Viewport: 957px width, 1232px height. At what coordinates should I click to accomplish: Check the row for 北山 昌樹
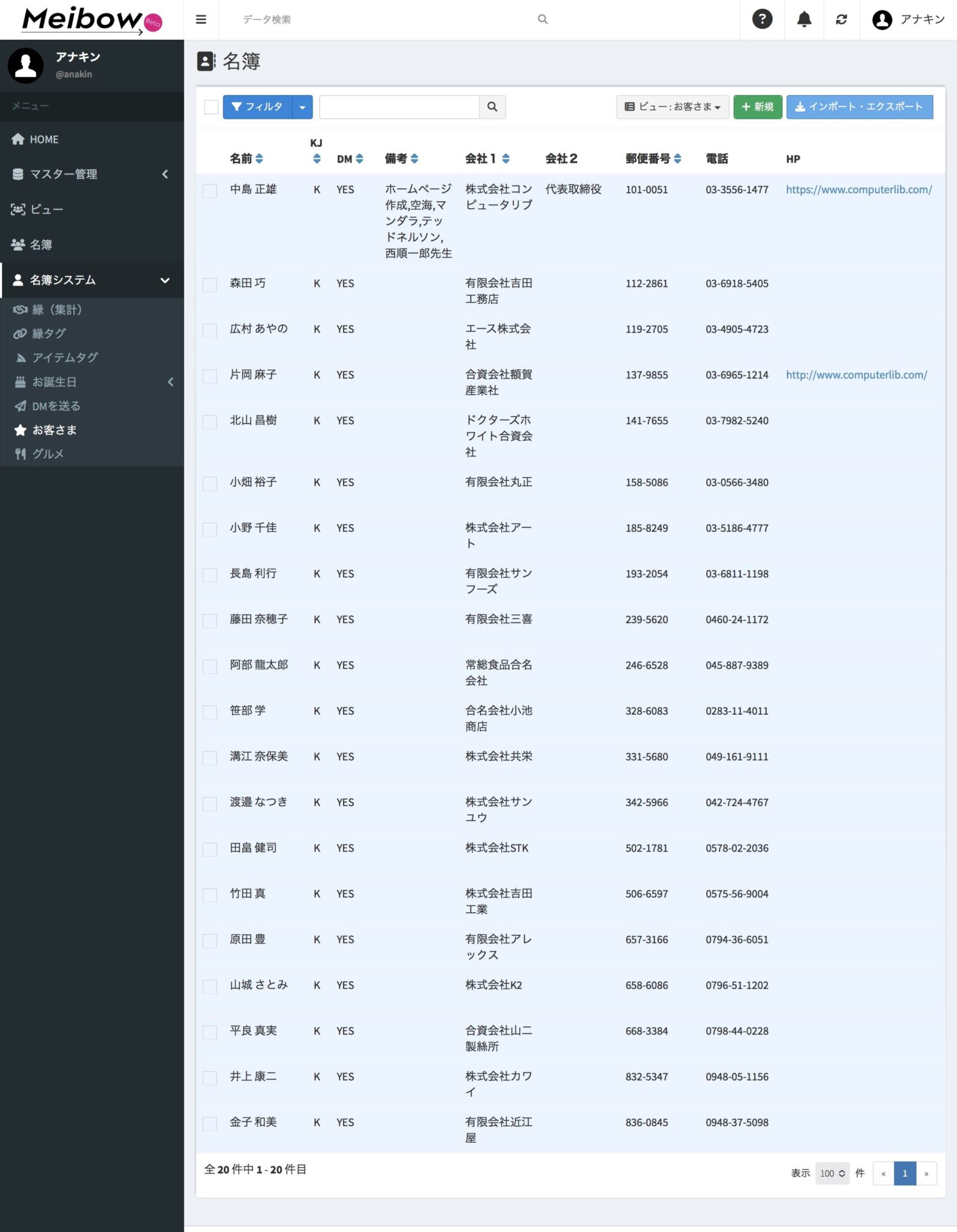coord(210,422)
